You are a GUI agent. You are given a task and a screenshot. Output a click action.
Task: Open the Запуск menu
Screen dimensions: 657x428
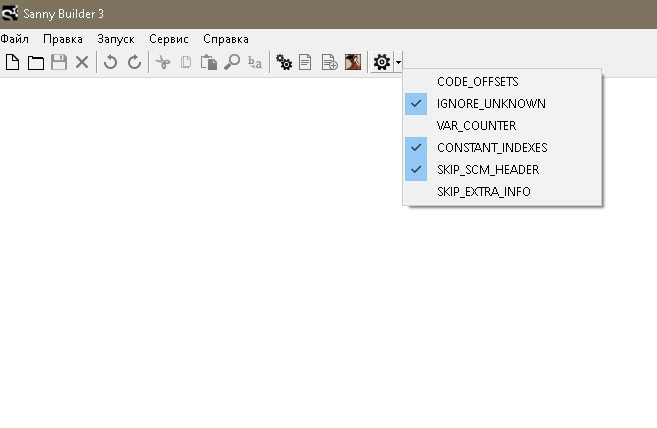coord(116,39)
